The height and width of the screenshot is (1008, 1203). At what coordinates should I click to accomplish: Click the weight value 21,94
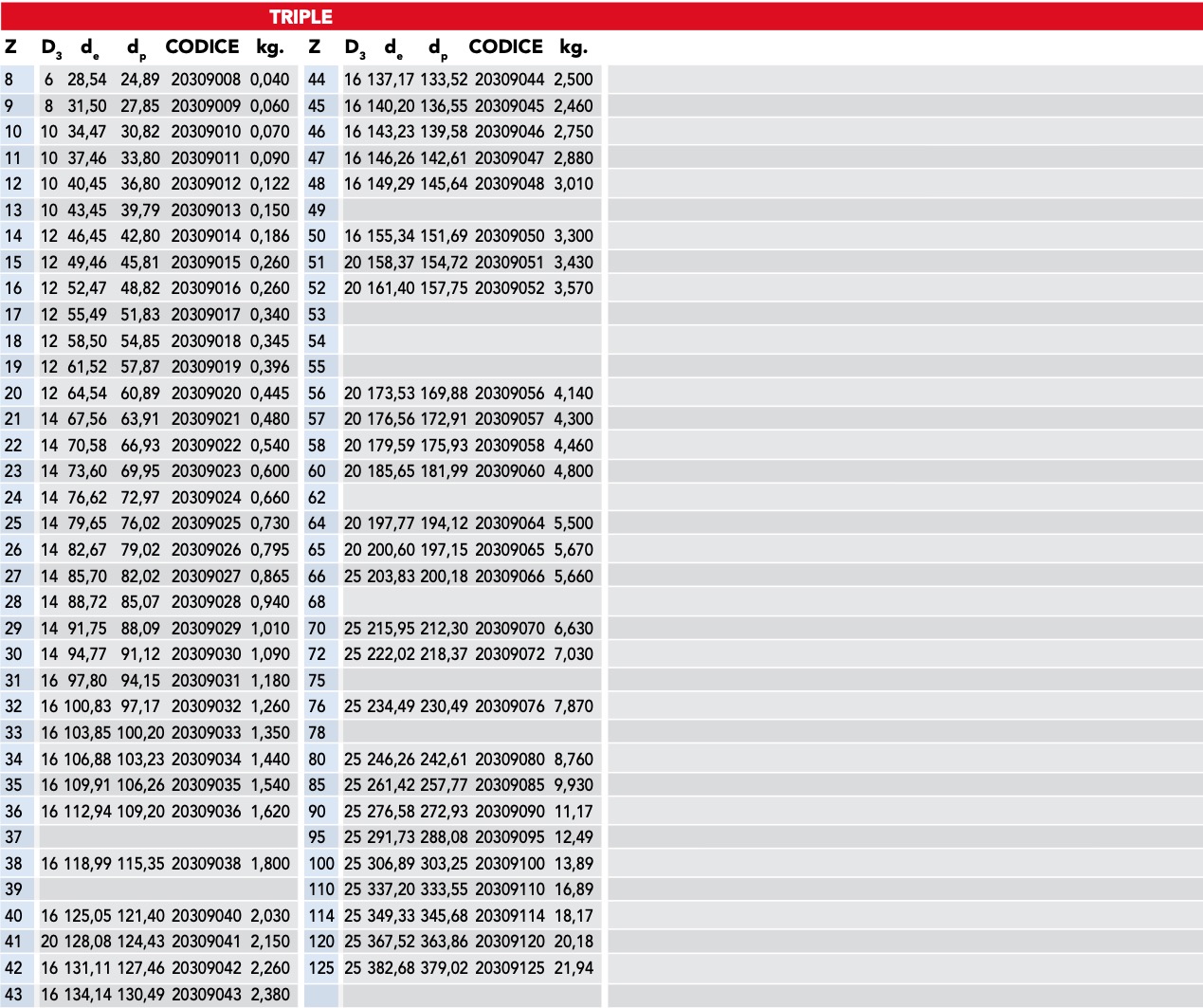coord(574,968)
